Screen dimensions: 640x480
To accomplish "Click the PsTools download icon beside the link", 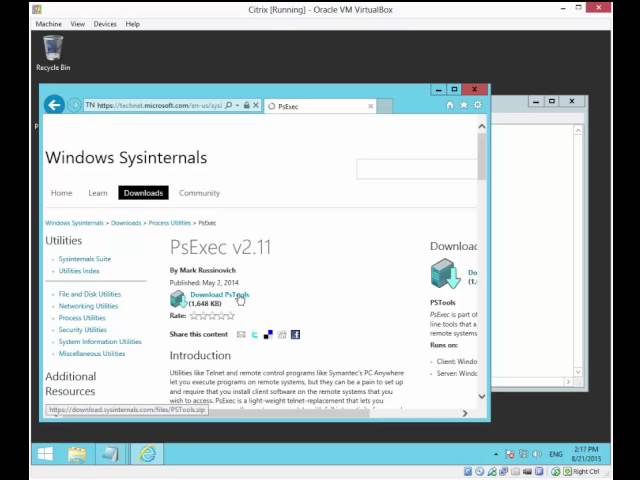I will [178, 299].
